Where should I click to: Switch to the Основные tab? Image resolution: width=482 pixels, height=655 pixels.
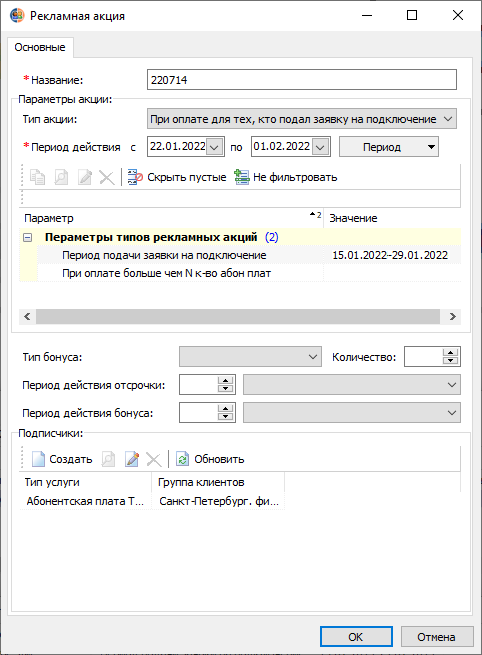pyautogui.click(x=40, y=47)
